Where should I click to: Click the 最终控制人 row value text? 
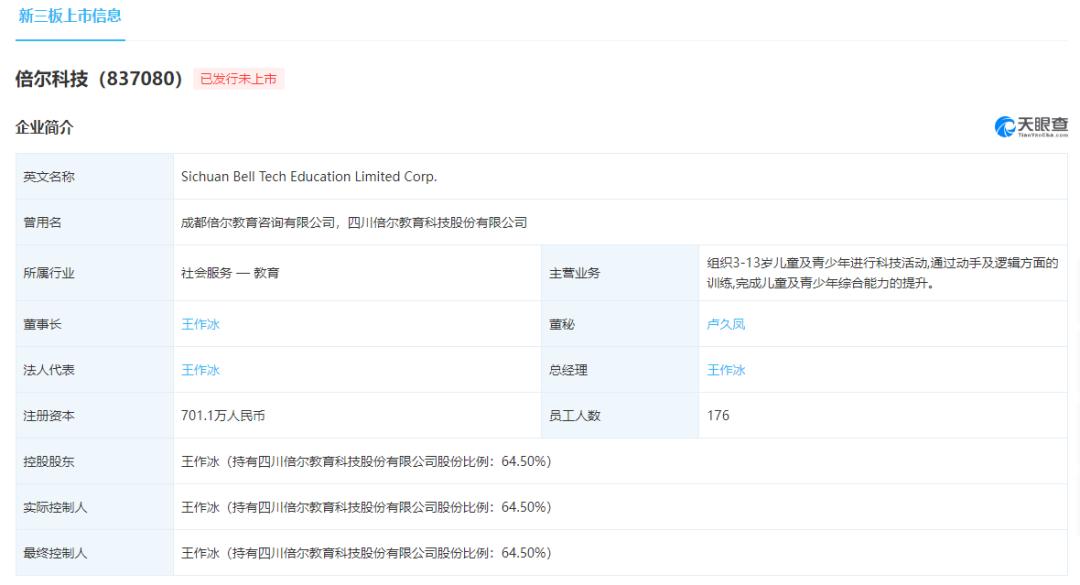[366, 553]
